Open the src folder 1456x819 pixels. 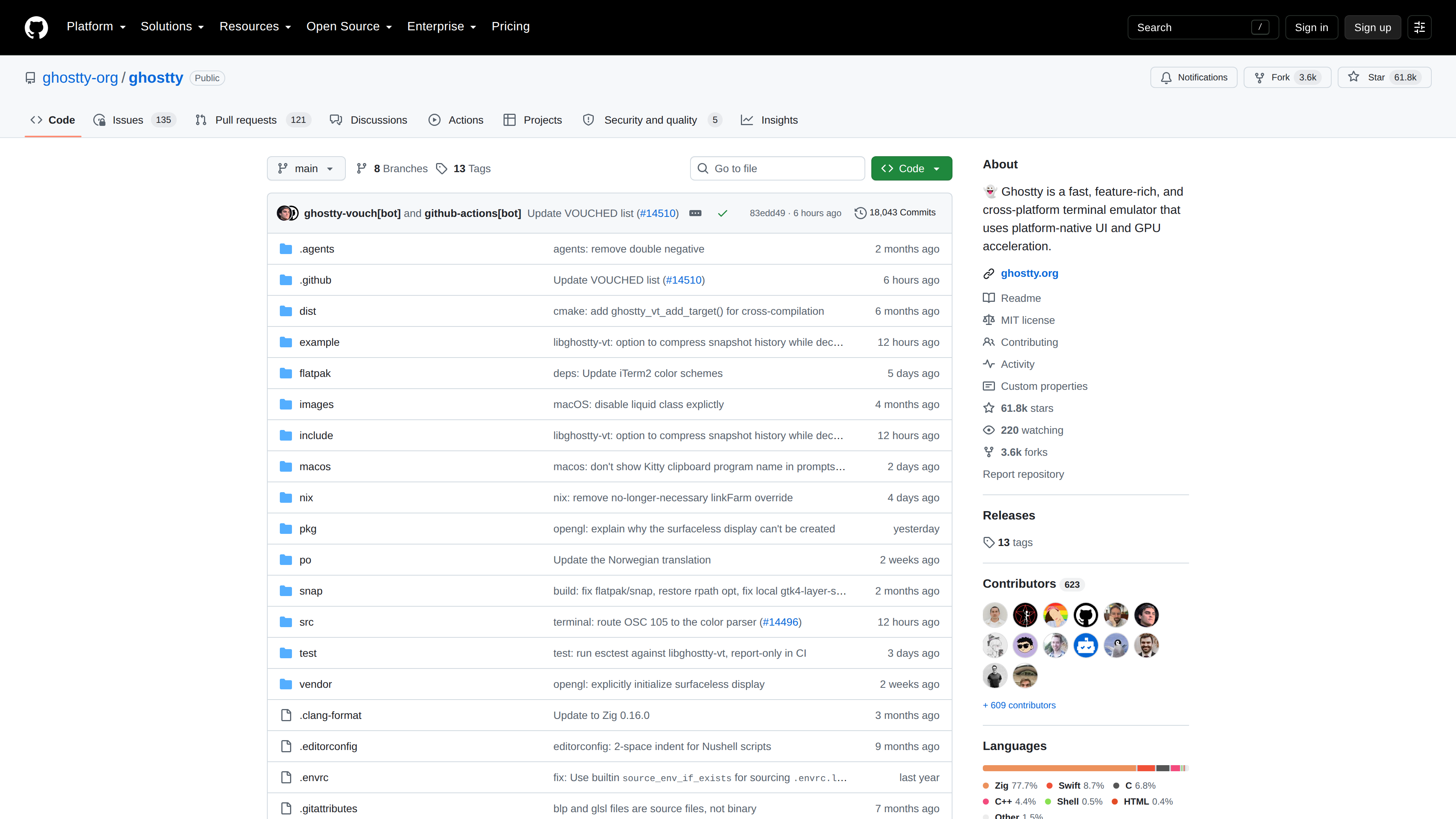coord(306,622)
